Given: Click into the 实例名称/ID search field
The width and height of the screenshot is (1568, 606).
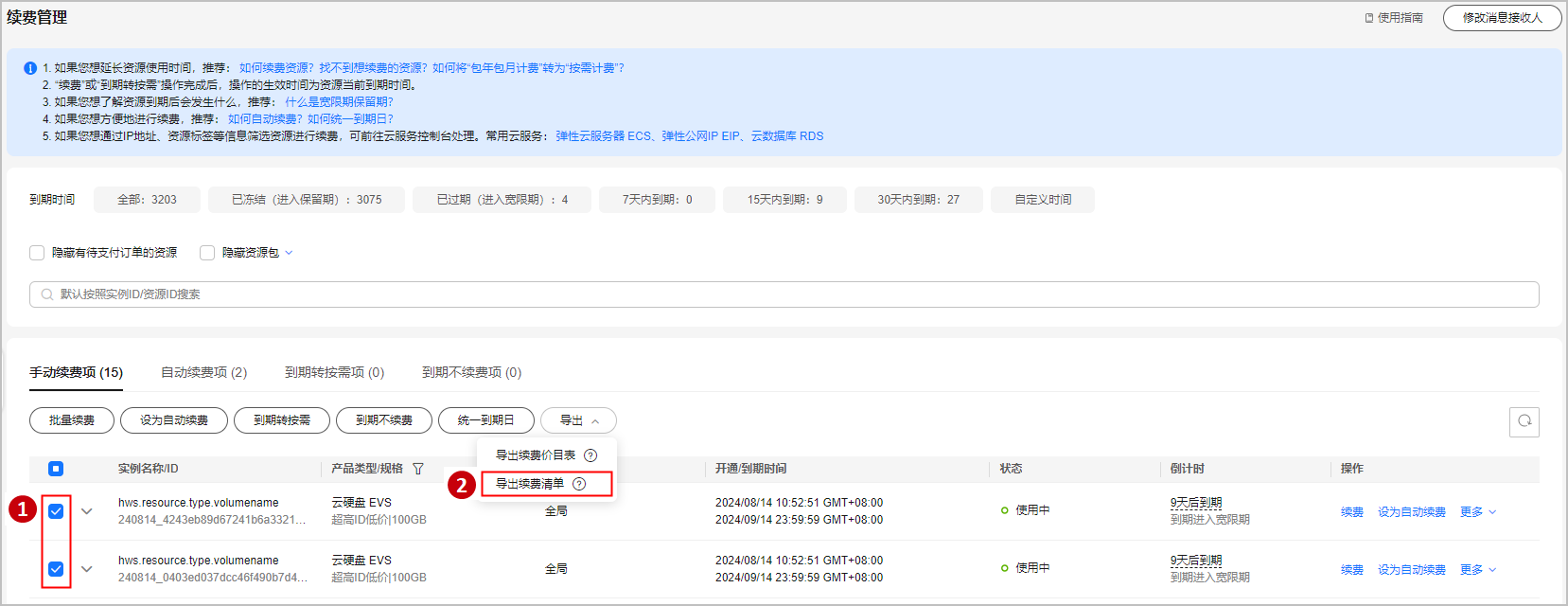Looking at the screenshot, I should [784, 294].
